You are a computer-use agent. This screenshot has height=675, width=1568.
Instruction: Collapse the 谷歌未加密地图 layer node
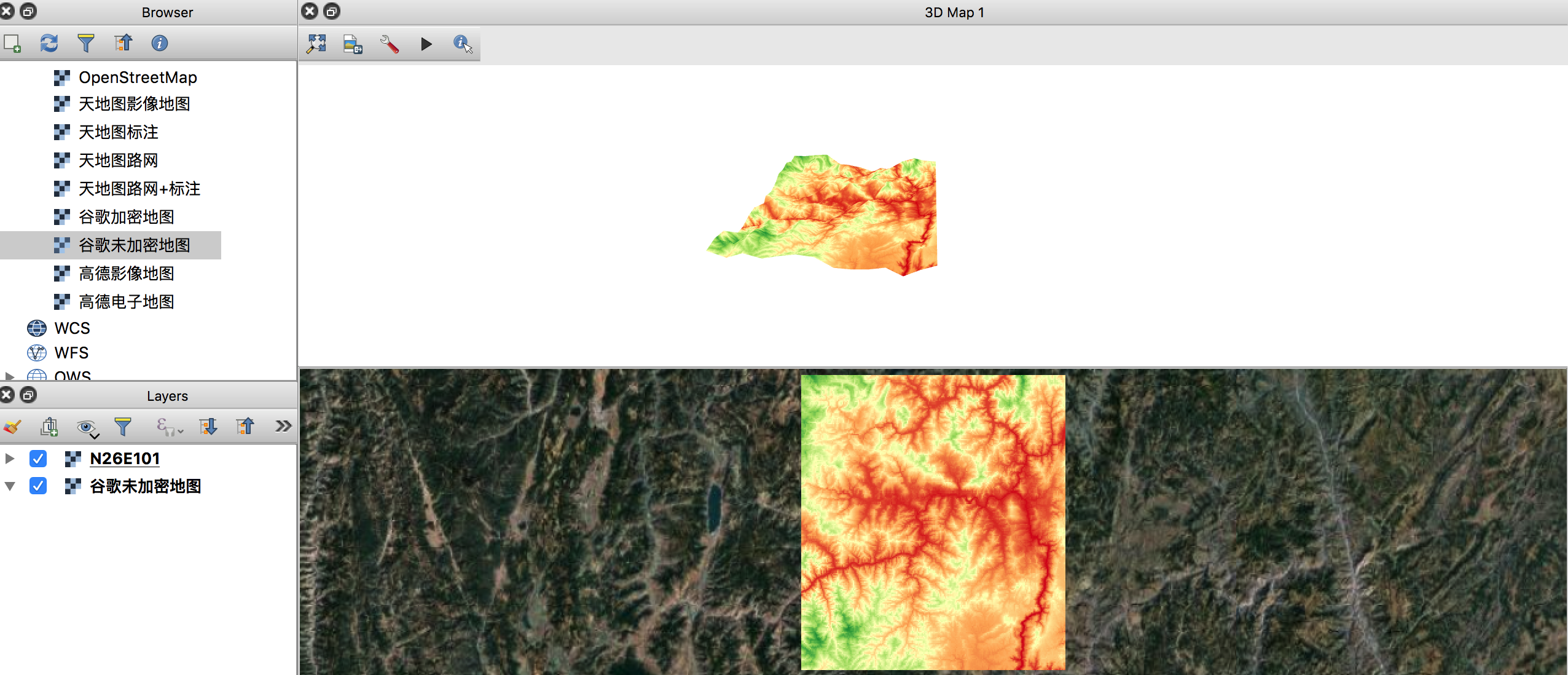click(x=10, y=486)
